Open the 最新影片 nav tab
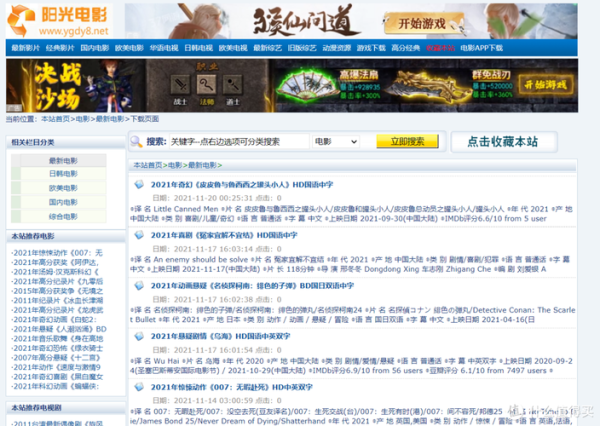The image size is (600, 426). pyautogui.click(x=26, y=47)
